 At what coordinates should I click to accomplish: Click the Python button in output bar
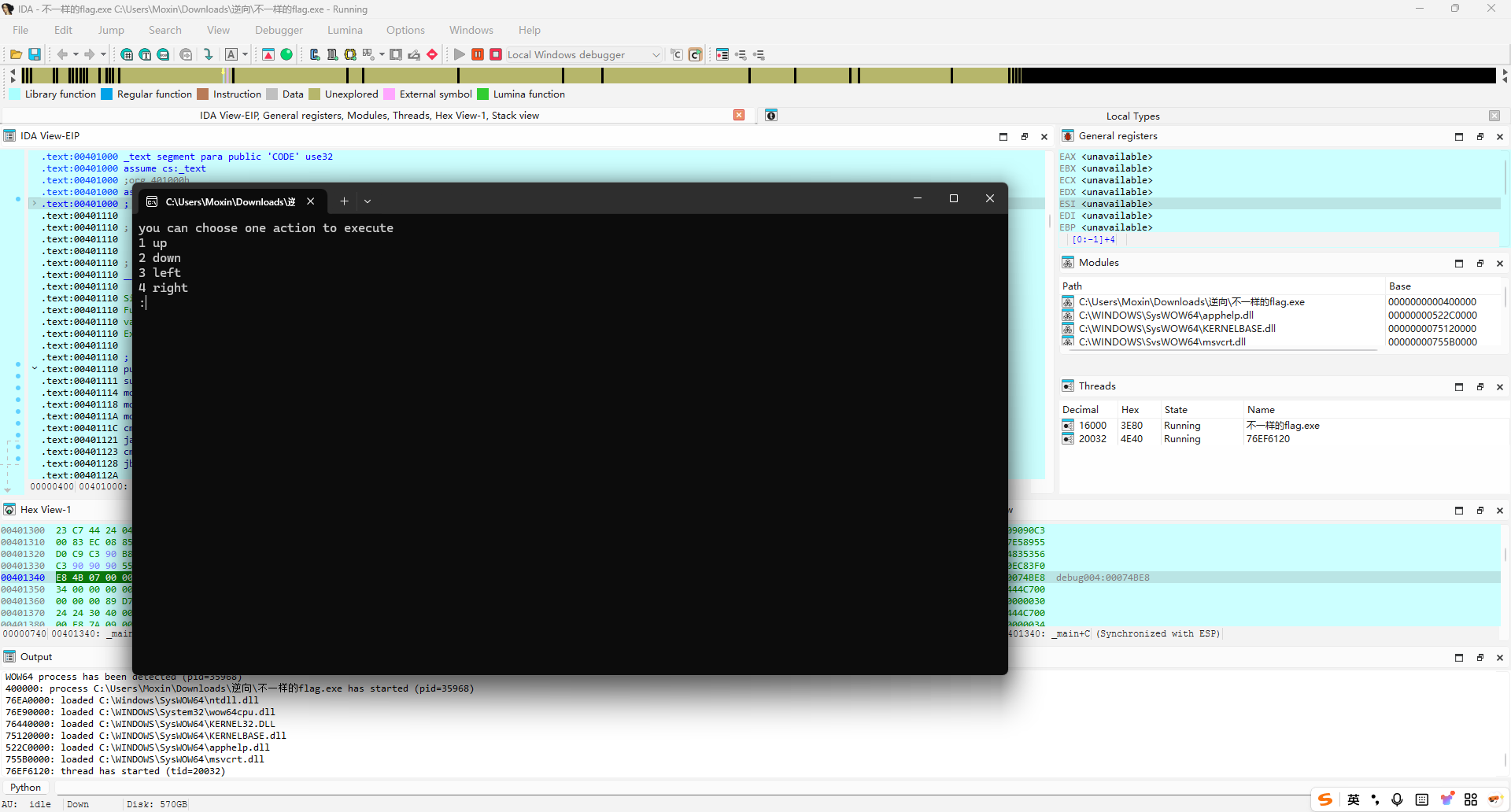[25, 787]
